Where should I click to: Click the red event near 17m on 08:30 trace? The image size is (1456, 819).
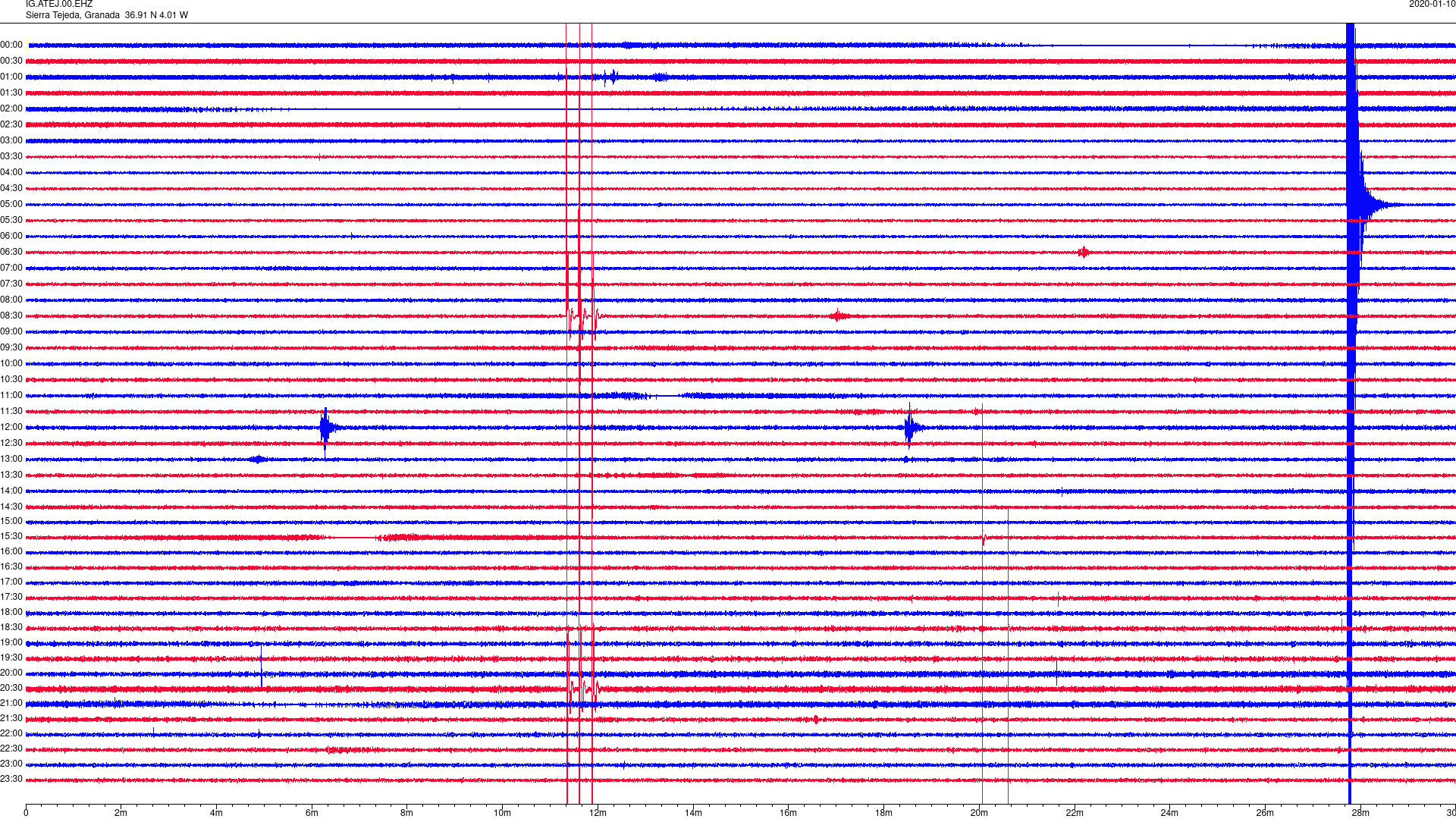point(838,316)
